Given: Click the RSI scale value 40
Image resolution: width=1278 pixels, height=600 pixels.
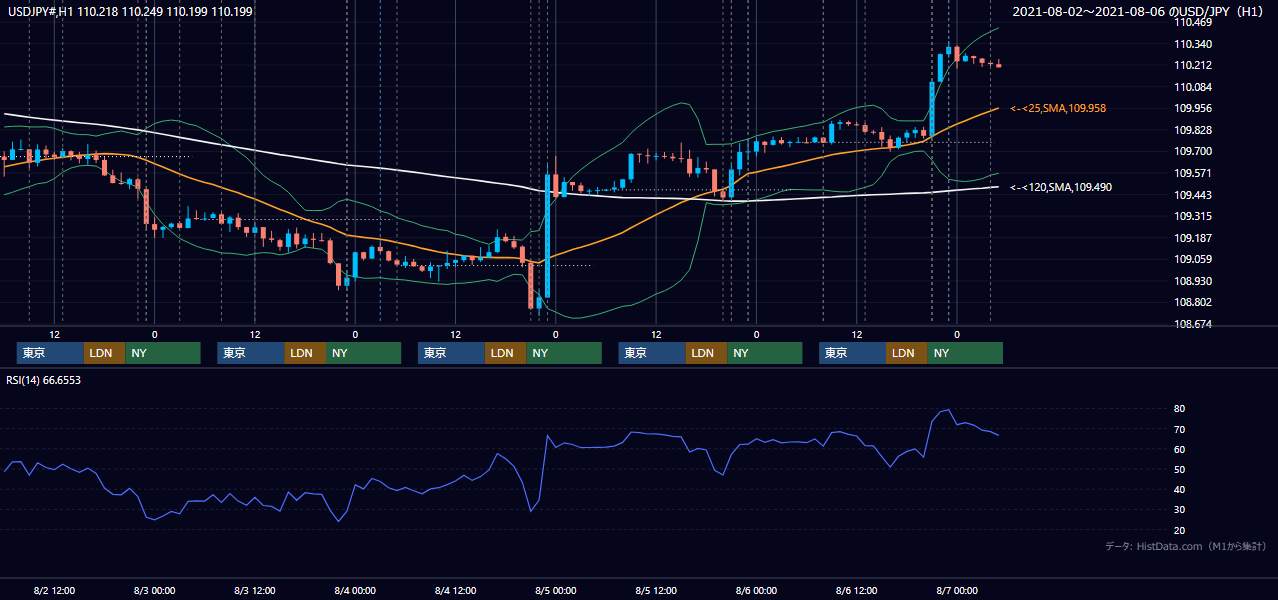Looking at the screenshot, I should (x=1180, y=489).
